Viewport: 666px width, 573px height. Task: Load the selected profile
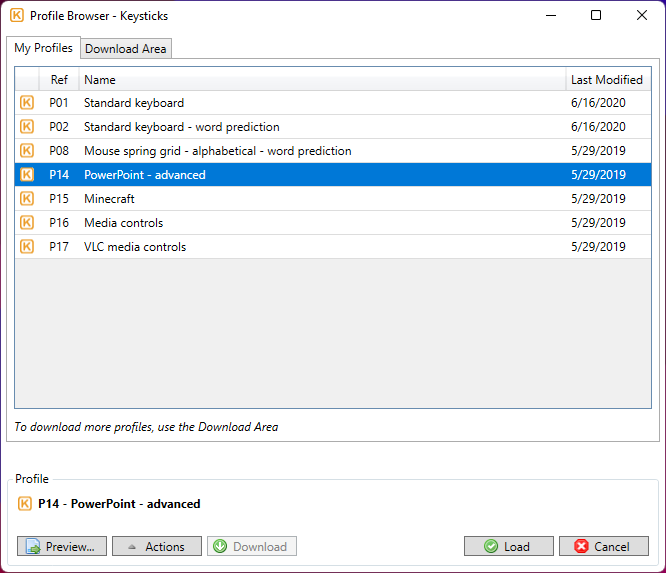tap(509, 546)
